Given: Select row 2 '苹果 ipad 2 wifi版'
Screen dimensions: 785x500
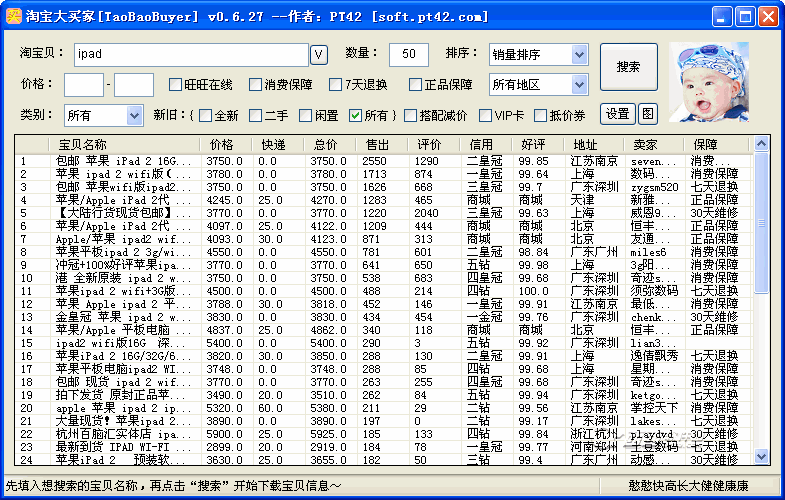Looking at the screenshot, I should point(383,174).
